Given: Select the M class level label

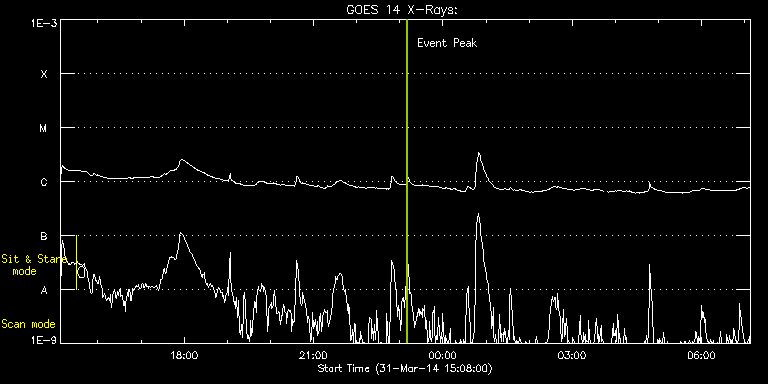Looking at the screenshot, I should pyautogui.click(x=44, y=128).
